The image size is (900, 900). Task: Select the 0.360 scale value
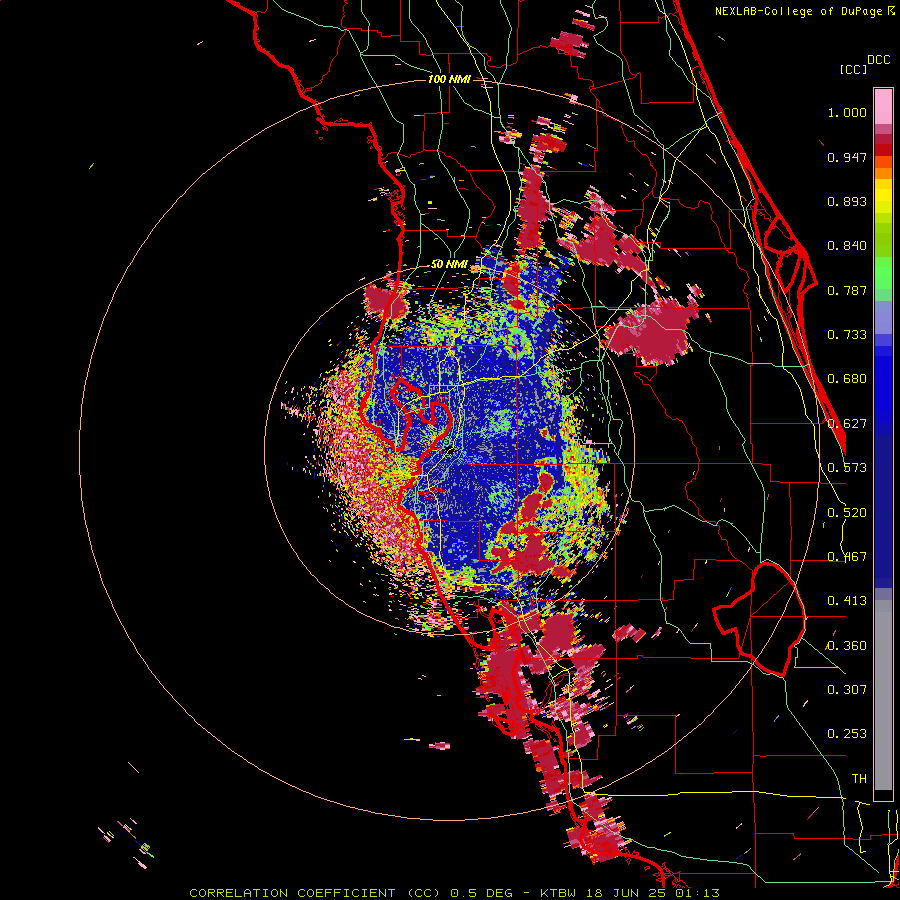(847, 646)
